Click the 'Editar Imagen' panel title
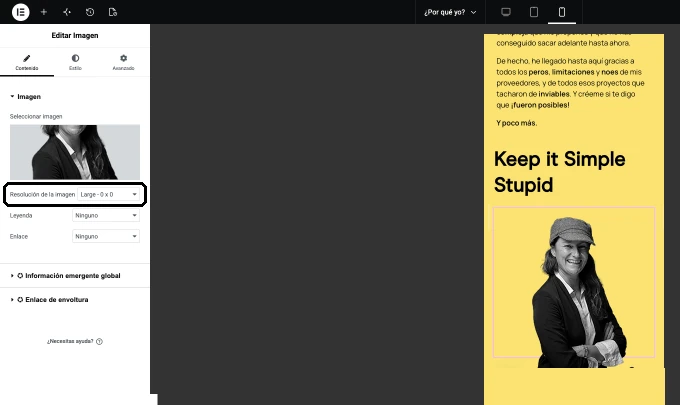 [75, 36]
